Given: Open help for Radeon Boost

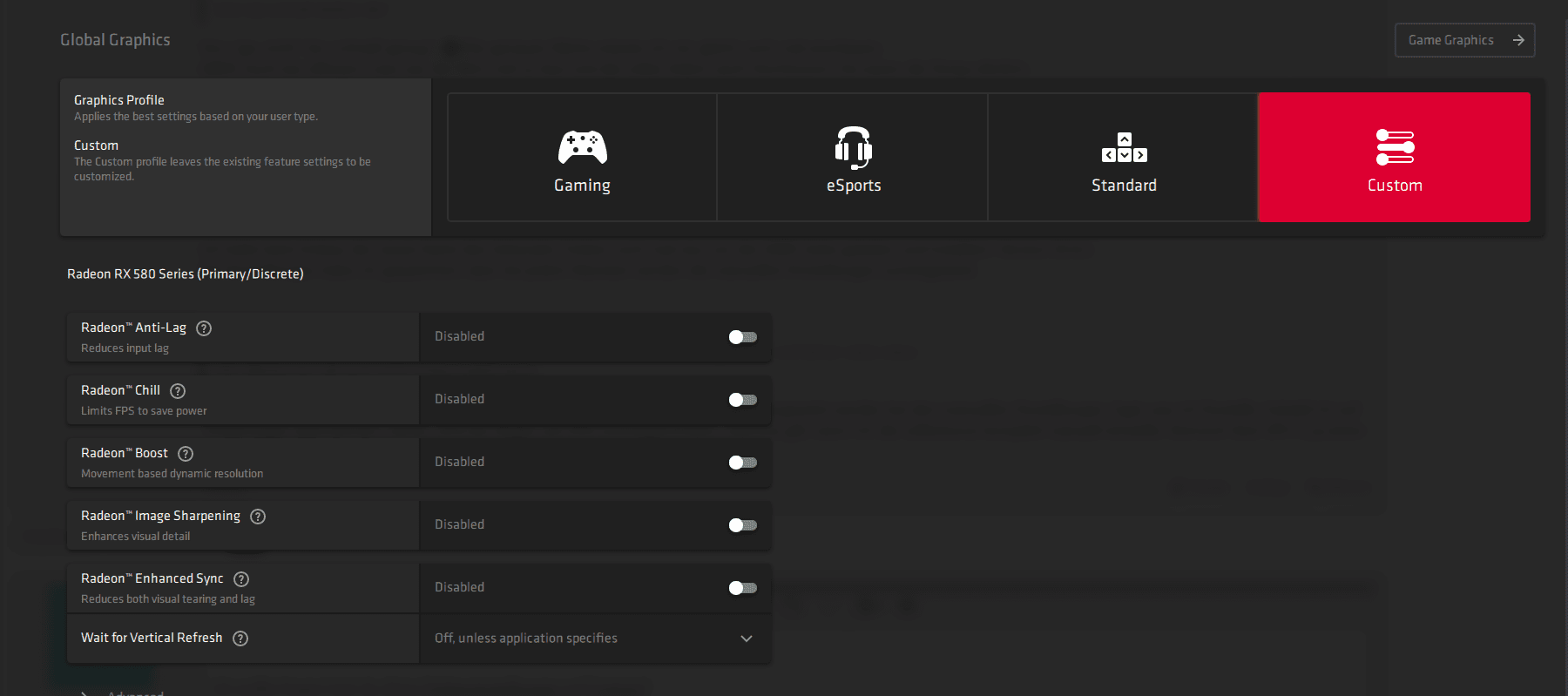Looking at the screenshot, I should tap(186, 454).
